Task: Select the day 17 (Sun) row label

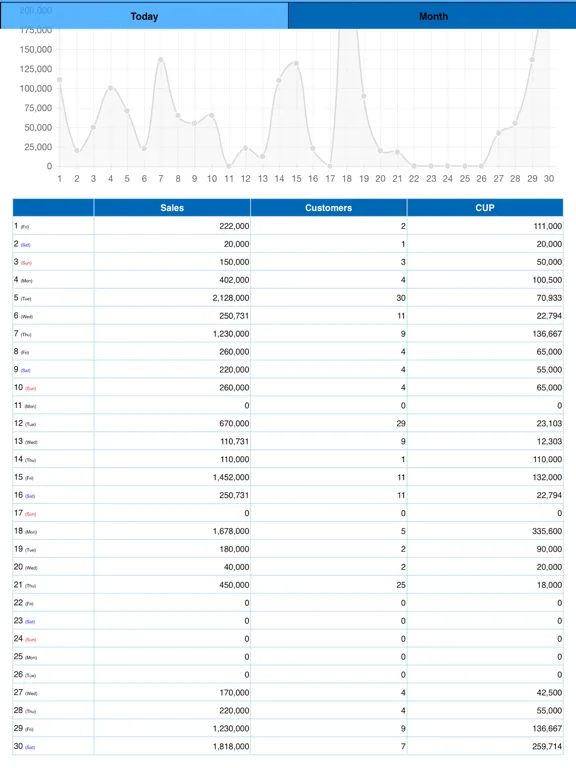Action: pyautogui.click(x=25, y=513)
